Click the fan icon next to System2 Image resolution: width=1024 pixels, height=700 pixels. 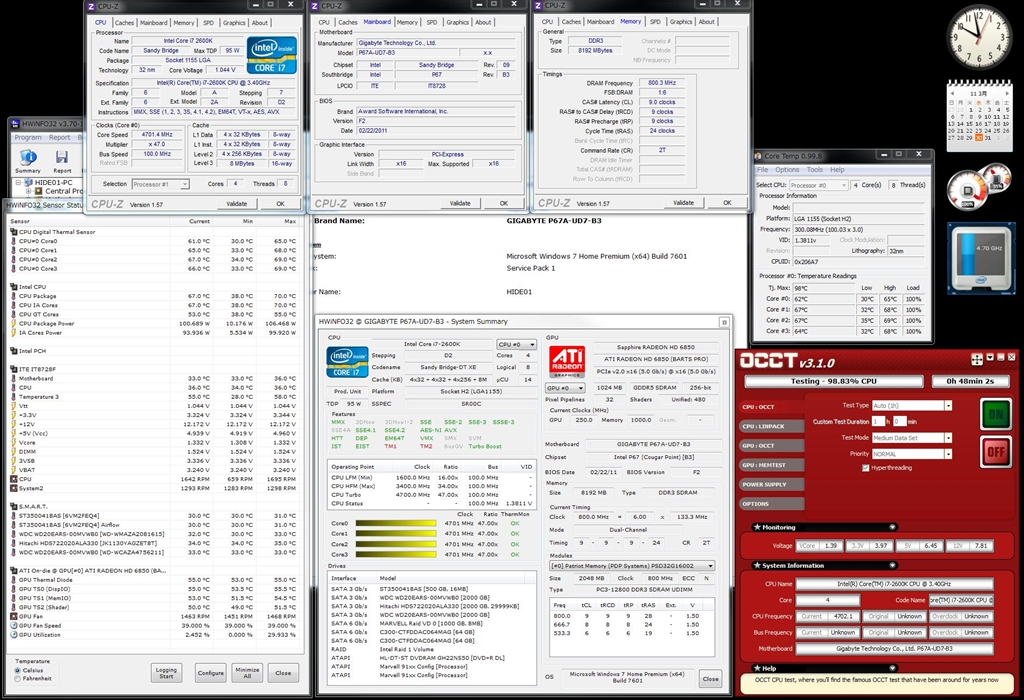[14, 488]
